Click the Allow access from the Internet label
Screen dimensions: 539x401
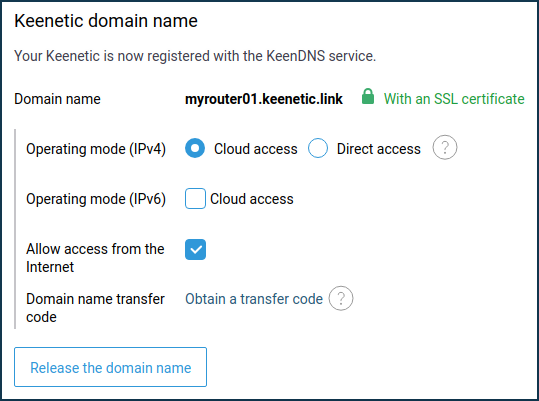tap(95, 258)
